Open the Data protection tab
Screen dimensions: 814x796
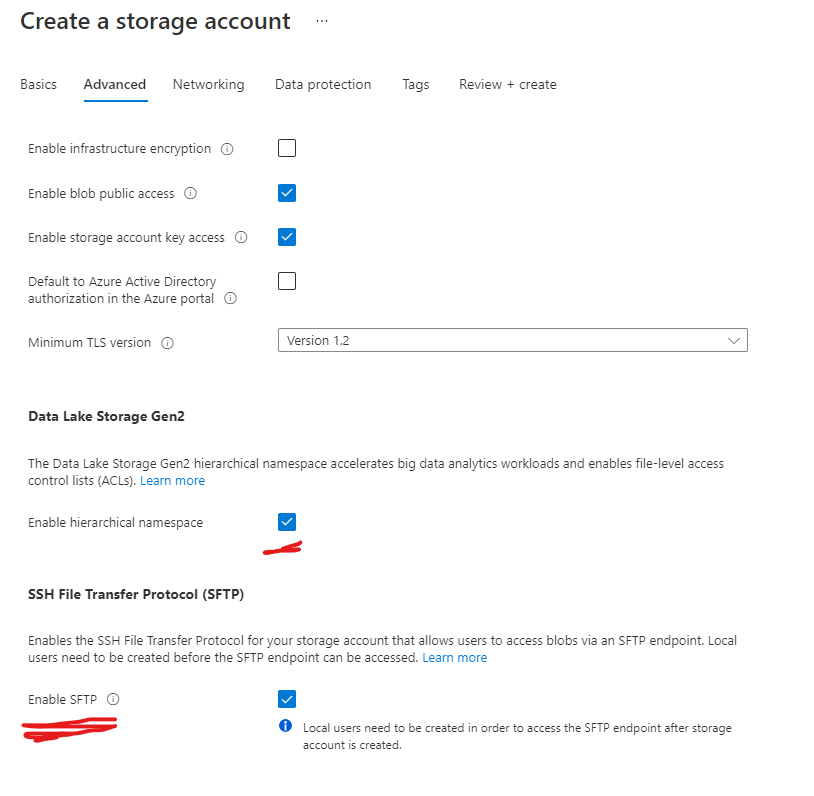(323, 84)
